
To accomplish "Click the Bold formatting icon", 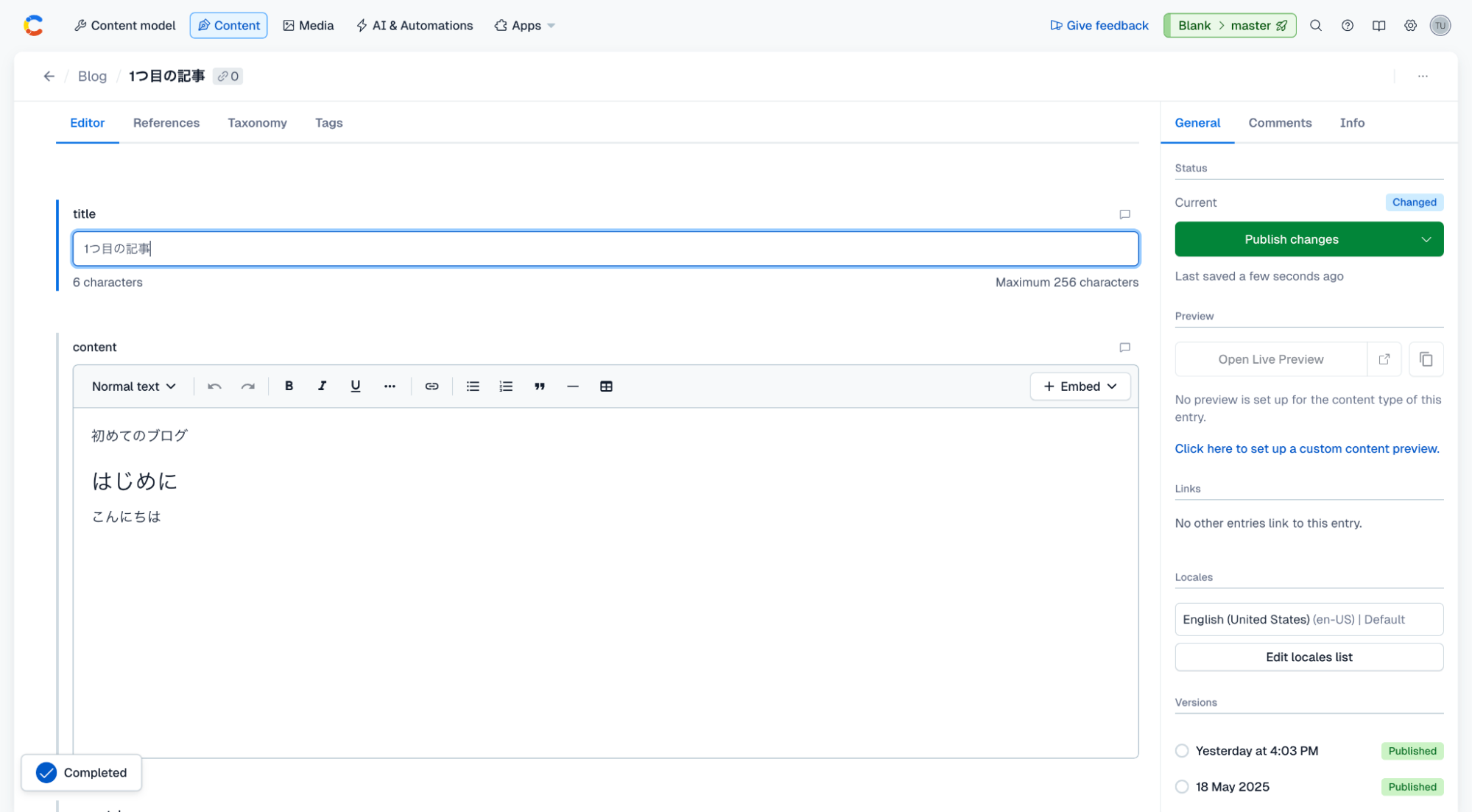I will pos(289,386).
